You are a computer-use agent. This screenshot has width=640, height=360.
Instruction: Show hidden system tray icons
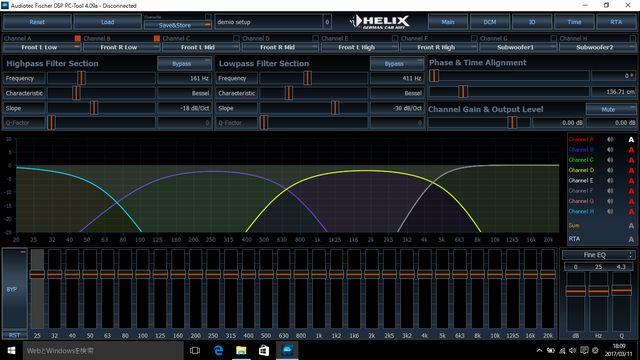pyautogui.click(x=539, y=351)
